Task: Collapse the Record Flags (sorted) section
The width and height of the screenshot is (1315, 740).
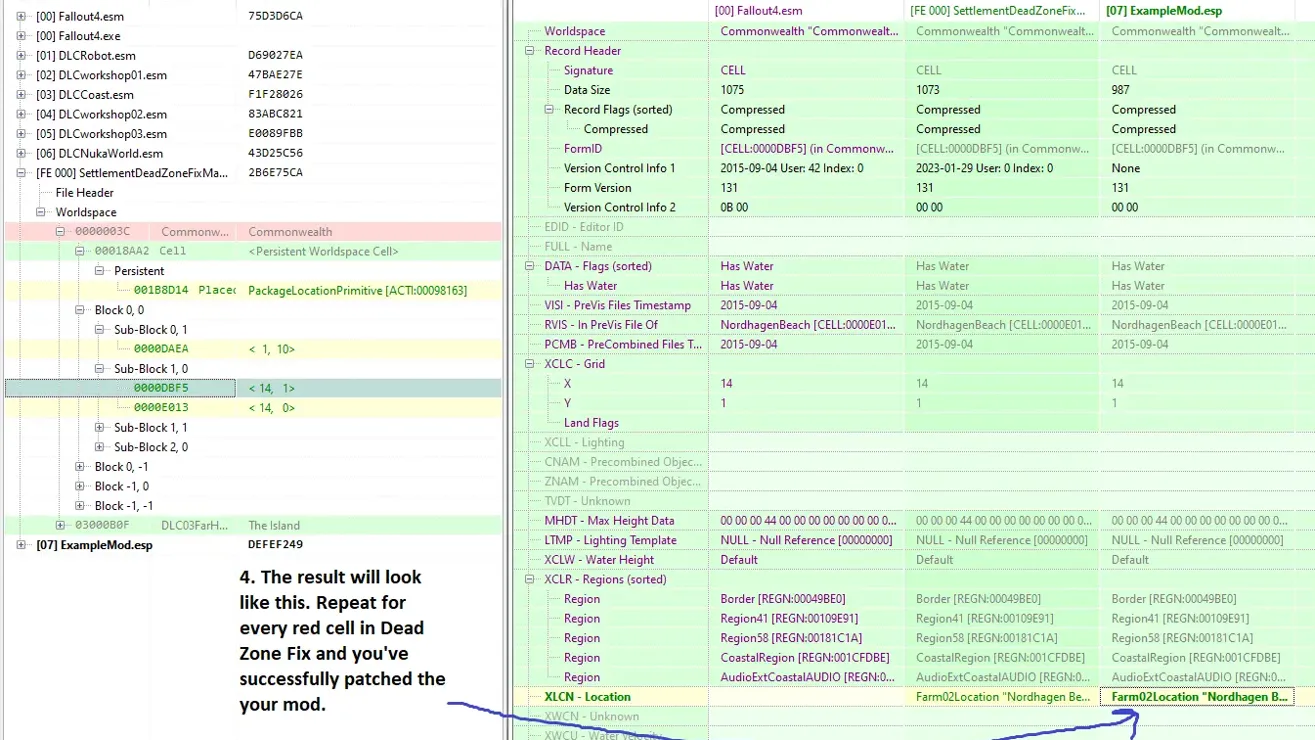Action: 549,110
